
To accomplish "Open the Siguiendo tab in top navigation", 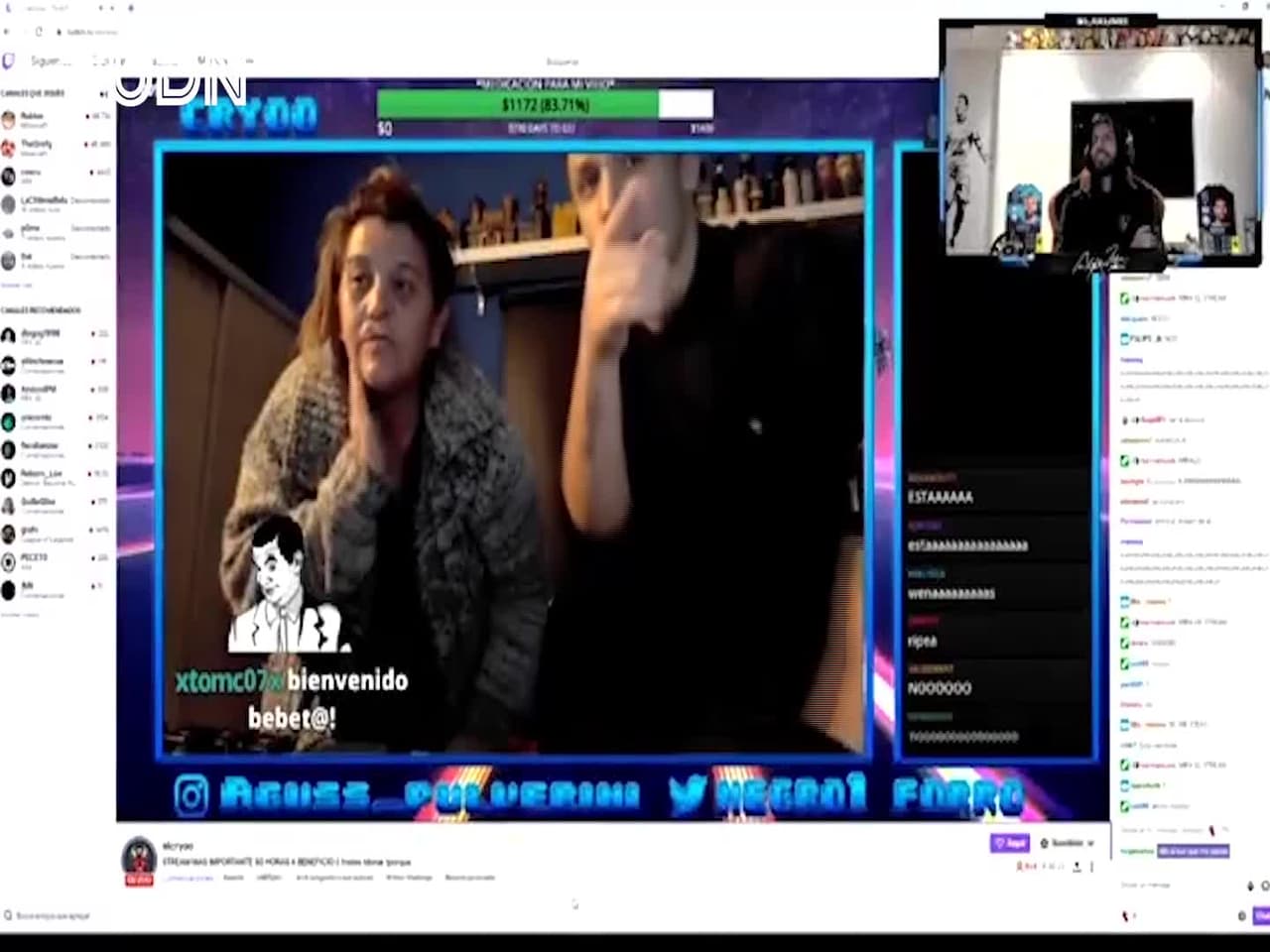I will point(50,61).
